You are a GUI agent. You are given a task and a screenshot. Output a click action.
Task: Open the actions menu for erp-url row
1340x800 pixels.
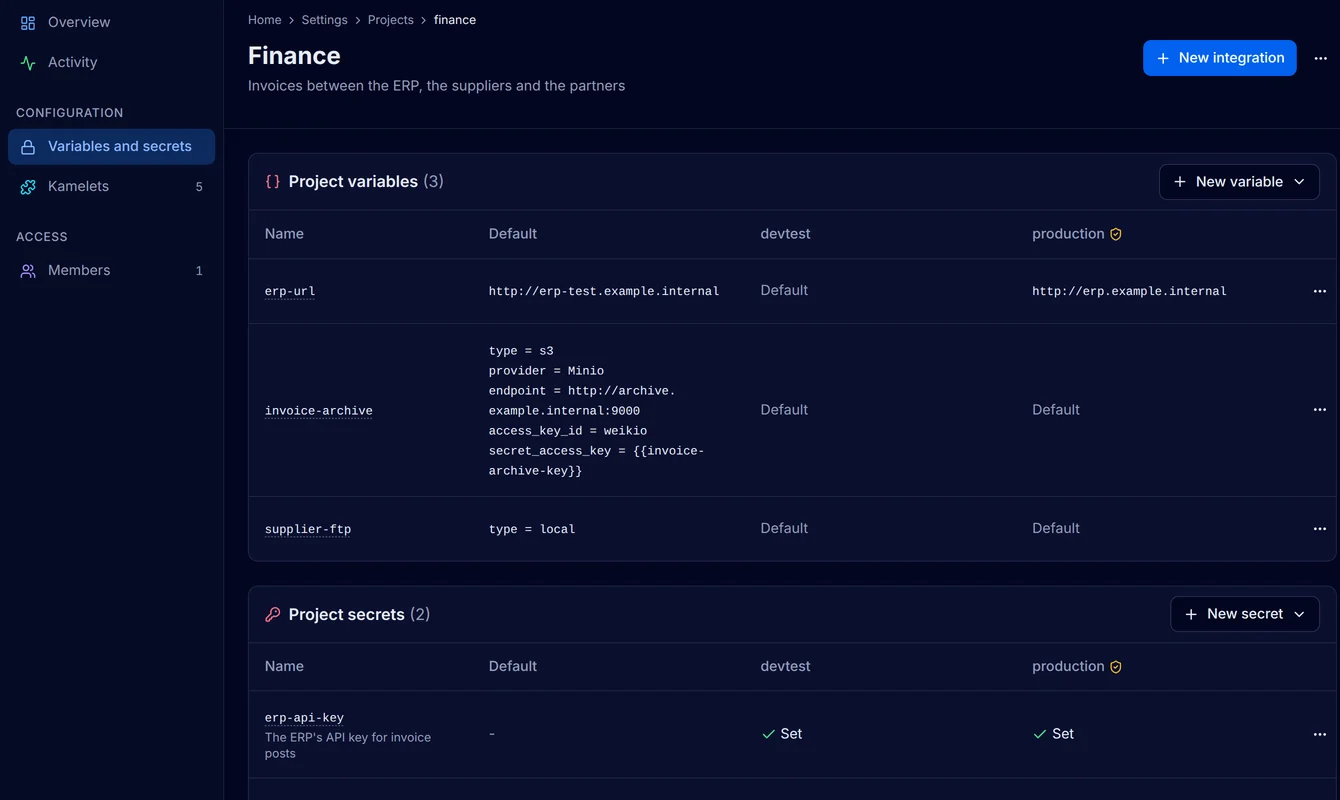[1320, 291]
